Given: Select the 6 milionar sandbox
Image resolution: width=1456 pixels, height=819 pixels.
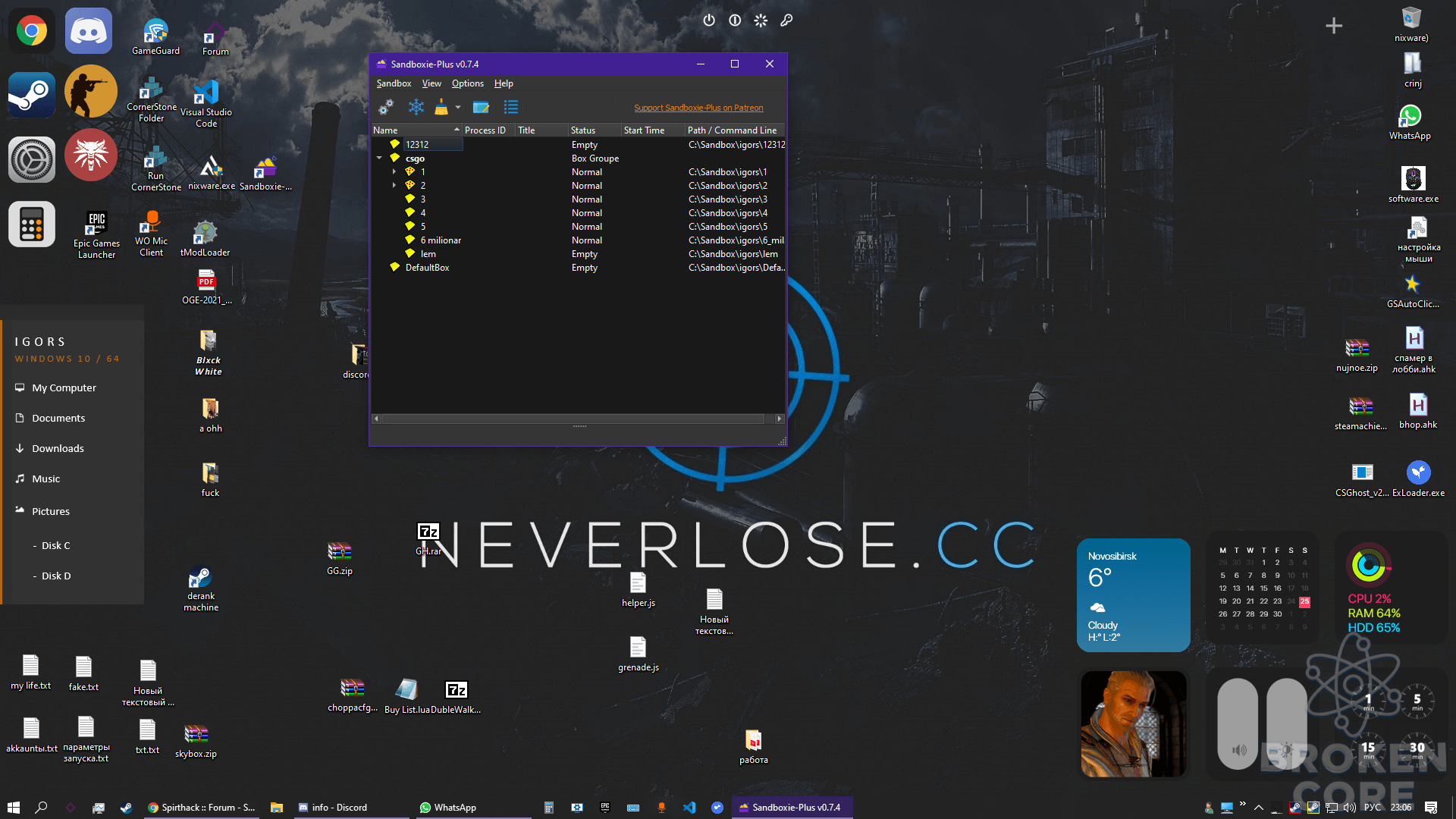Looking at the screenshot, I should pos(578,240).
